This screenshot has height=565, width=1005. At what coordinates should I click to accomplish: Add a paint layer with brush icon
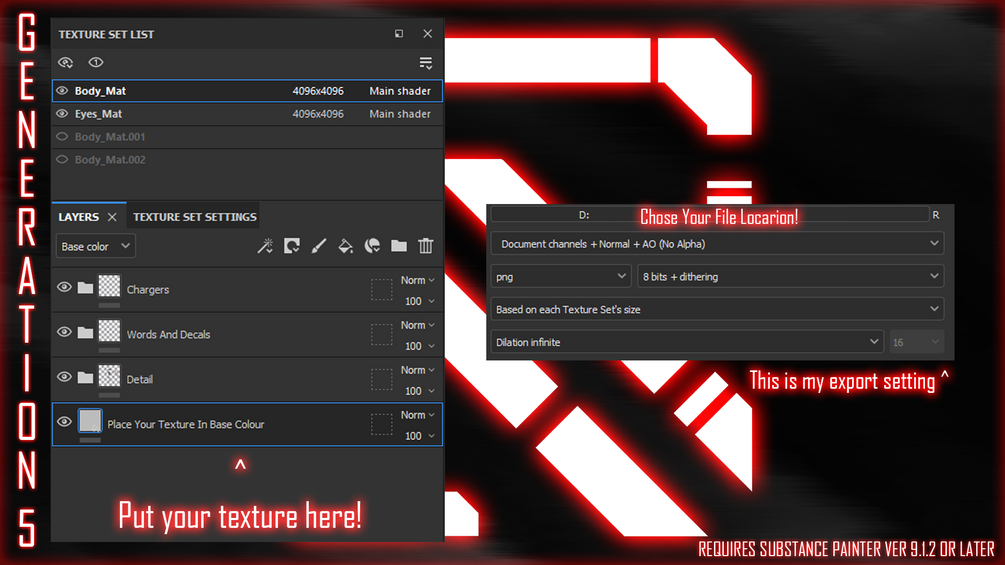click(x=319, y=246)
